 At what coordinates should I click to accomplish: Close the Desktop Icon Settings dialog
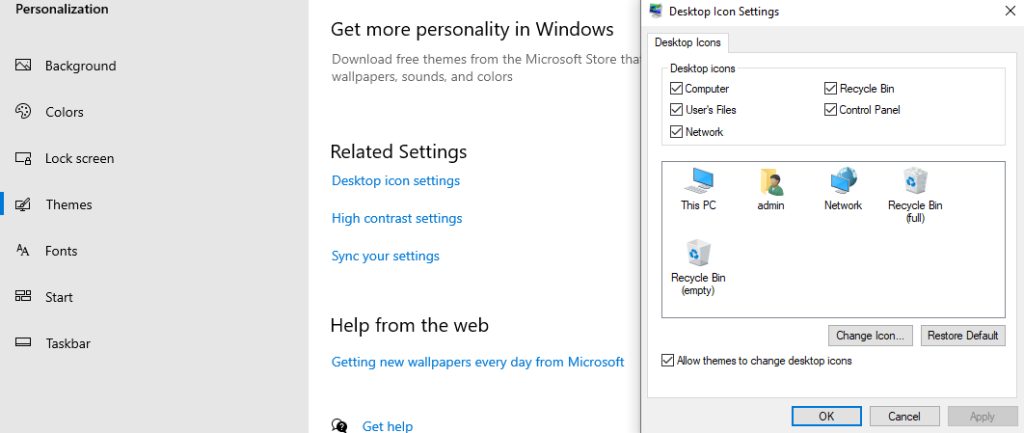pos(1008,10)
